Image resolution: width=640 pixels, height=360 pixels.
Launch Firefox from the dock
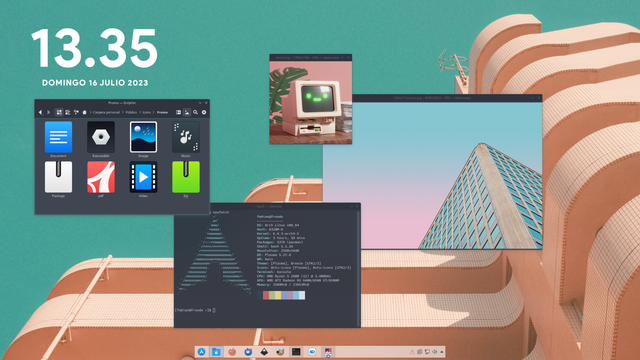[x=232, y=351]
